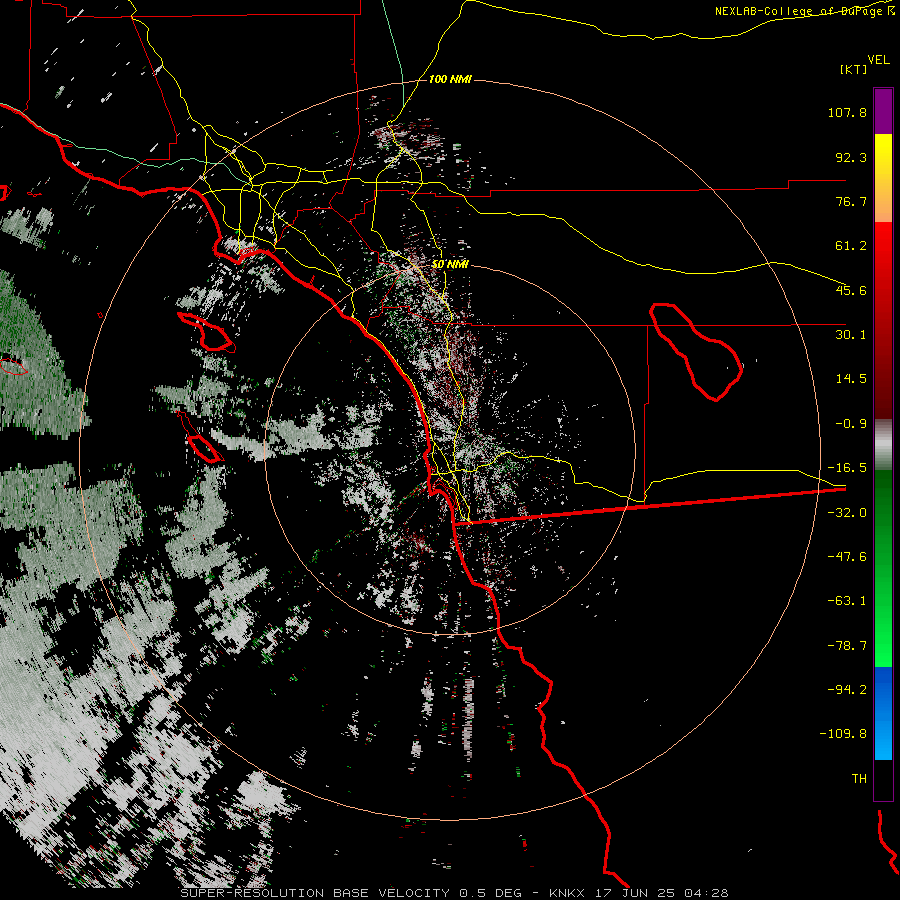Pick the gray segment of velocity color bar
This screenshot has width=900, height=900.
coord(883,445)
